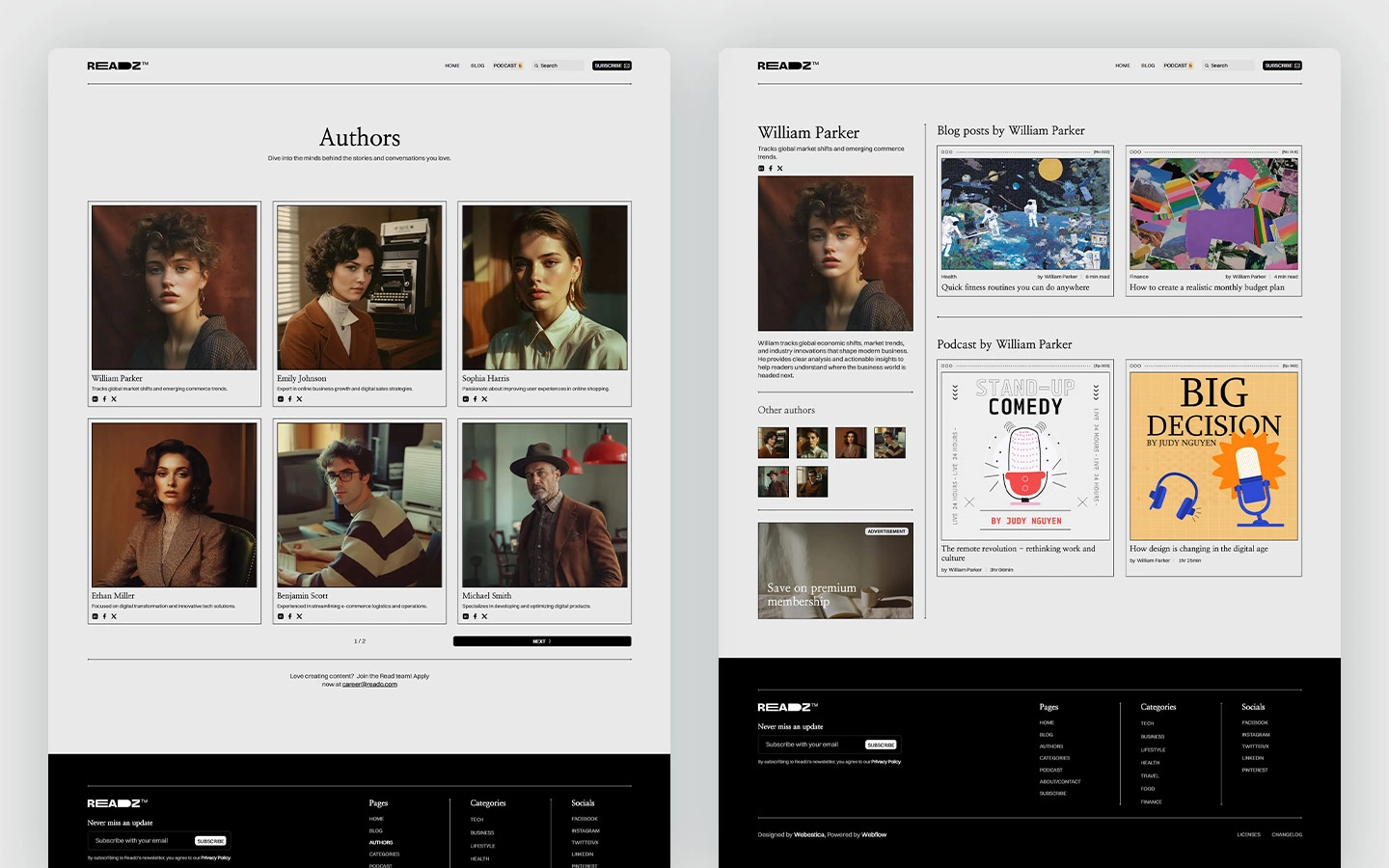Click the X icon under Benjamin Scott
Viewport: 1389px width, 868px height.
click(299, 616)
